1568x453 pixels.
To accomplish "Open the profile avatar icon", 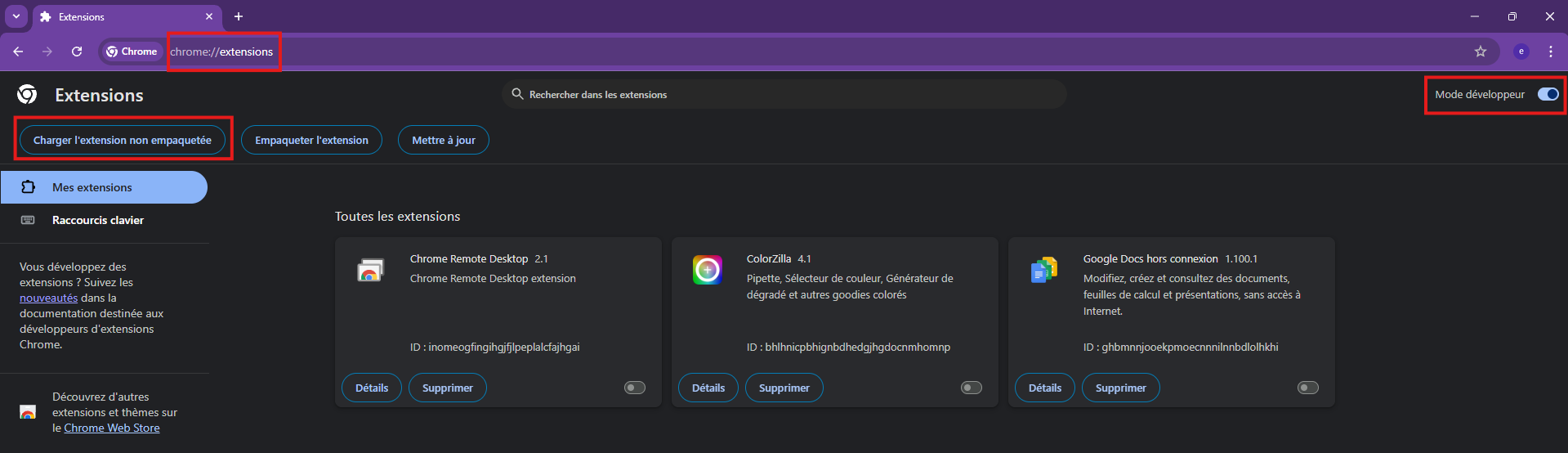I will (x=1521, y=52).
